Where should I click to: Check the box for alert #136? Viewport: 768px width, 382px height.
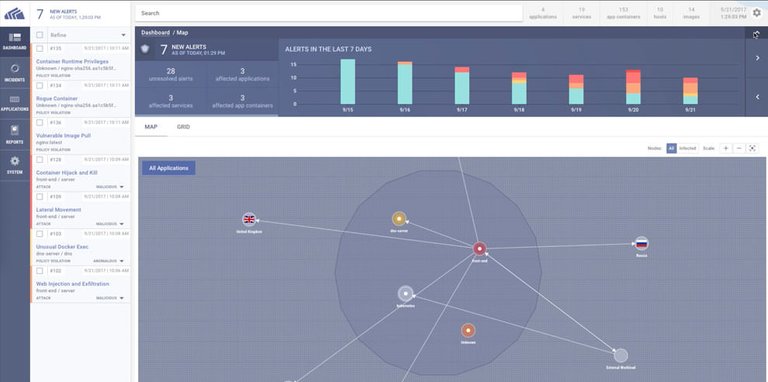point(40,122)
